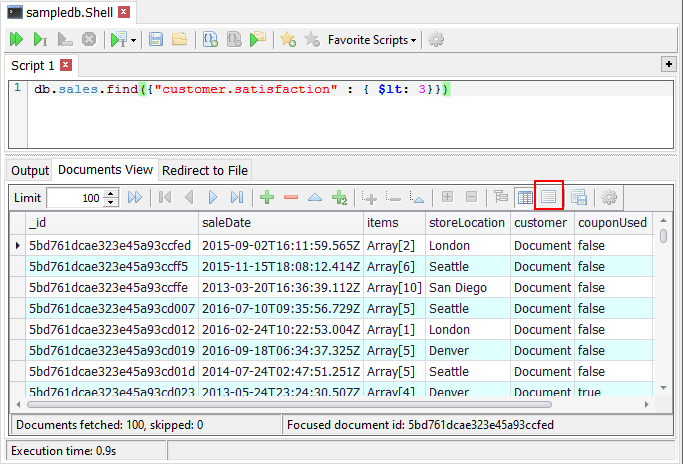
Task: Run the script with the green play button
Action: [17, 40]
